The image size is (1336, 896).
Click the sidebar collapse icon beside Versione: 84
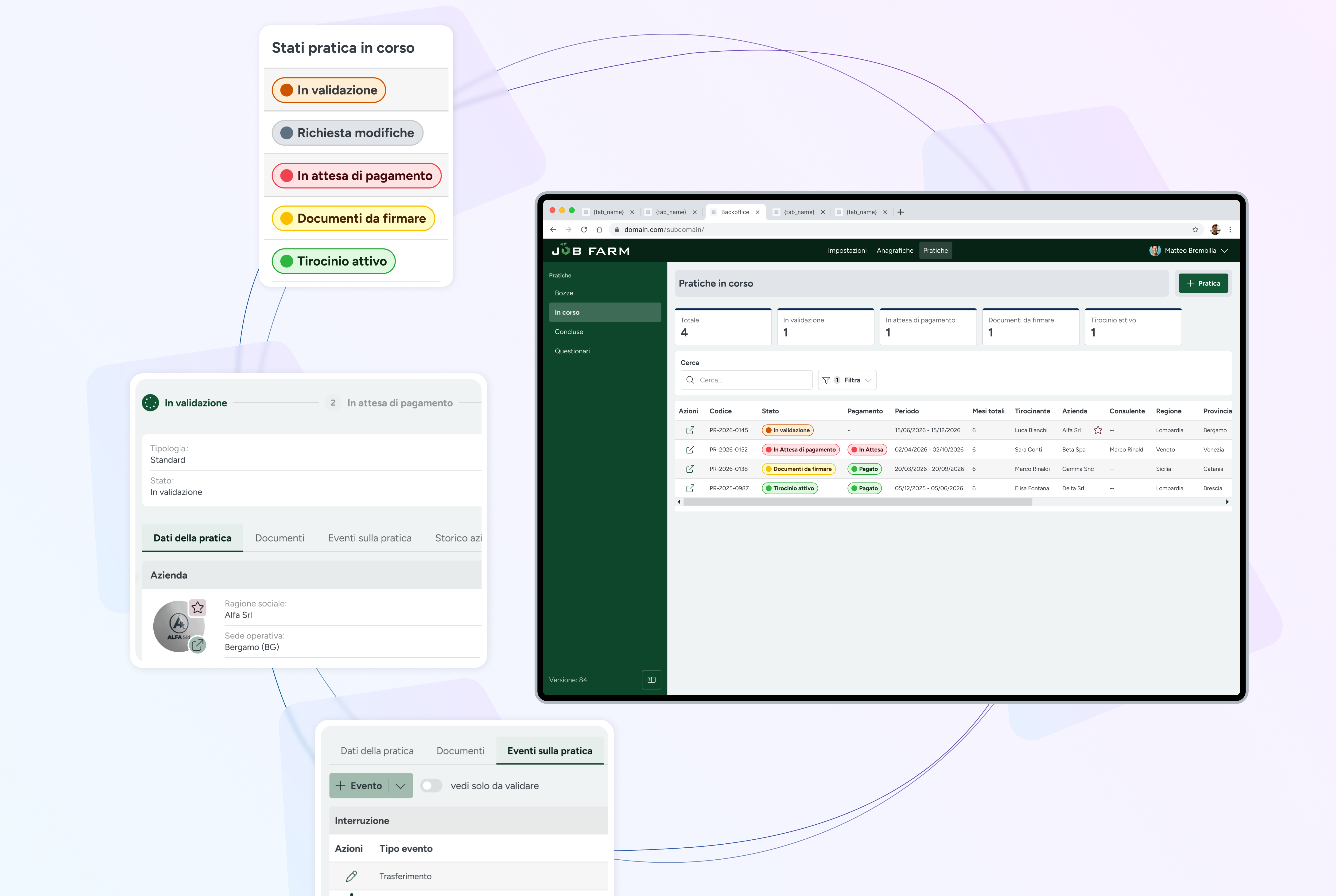pyautogui.click(x=651, y=680)
